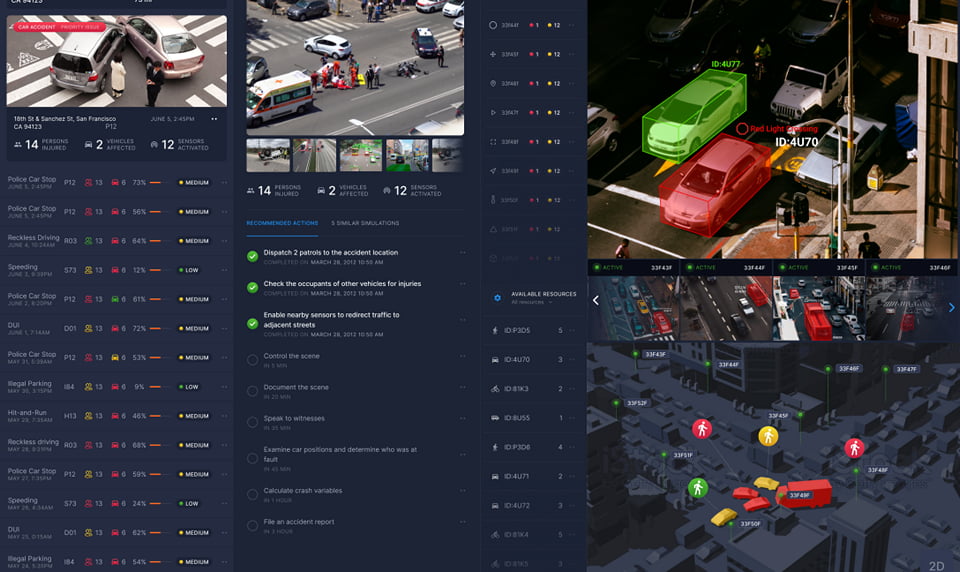The width and height of the screenshot is (960, 572).
Task: Select the active camera tab 33F43F
Action: click(x=634, y=268)
